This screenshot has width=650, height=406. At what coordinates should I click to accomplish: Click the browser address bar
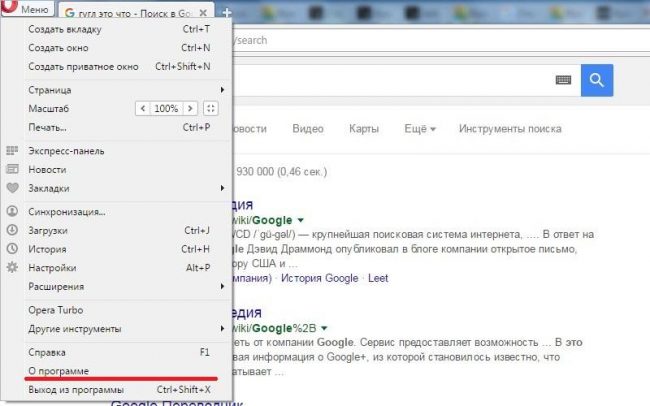439,41
